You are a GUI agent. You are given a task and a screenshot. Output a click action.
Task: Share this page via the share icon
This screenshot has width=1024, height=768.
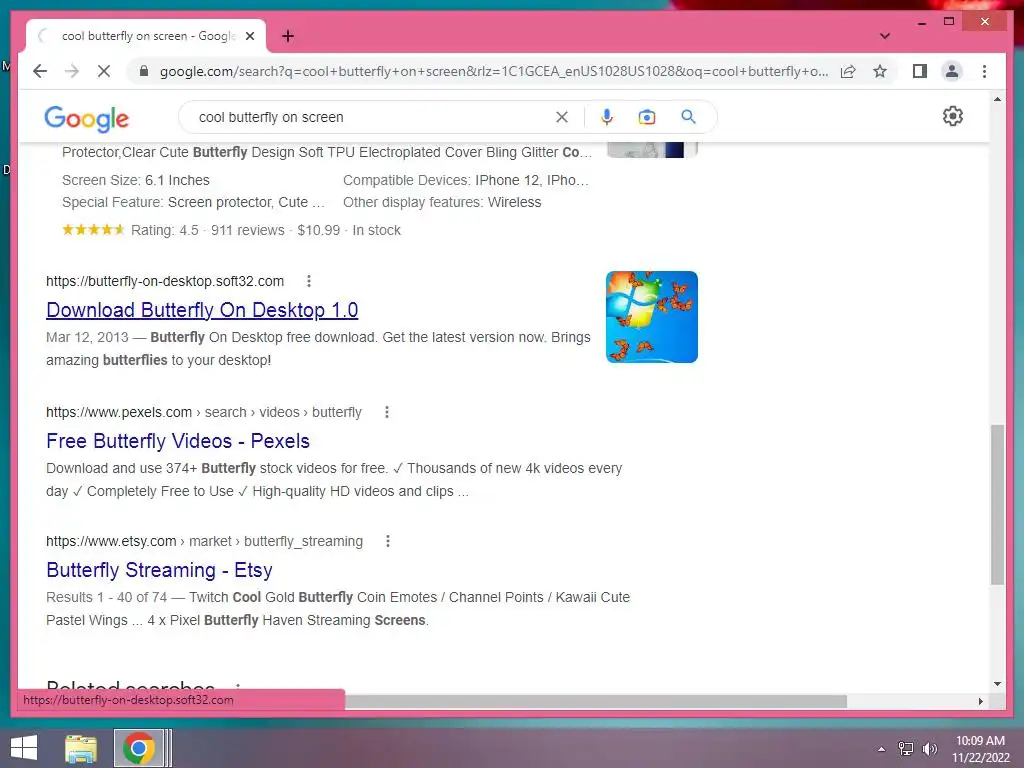point(848,71)
